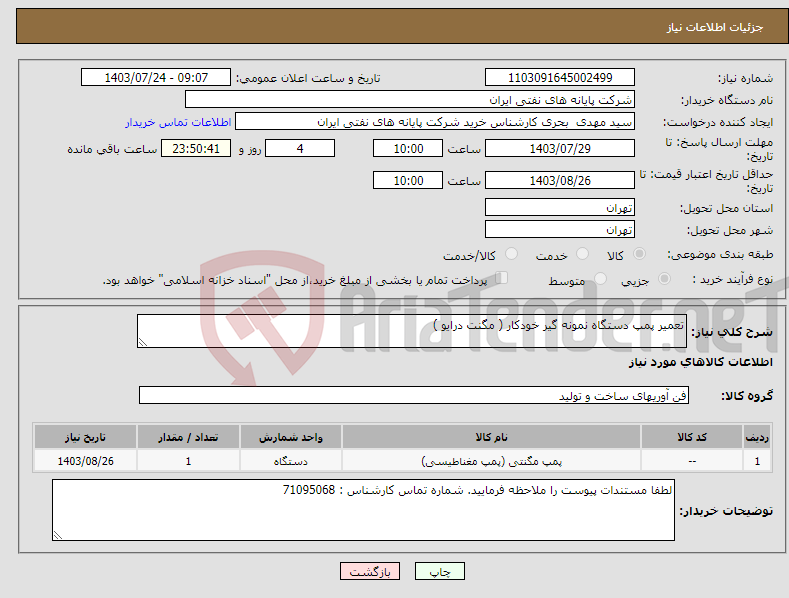This screenshot has width=789, height=598.
Task: Click the ساعت باقی مانده label
Action: click(x=112, y=150)
